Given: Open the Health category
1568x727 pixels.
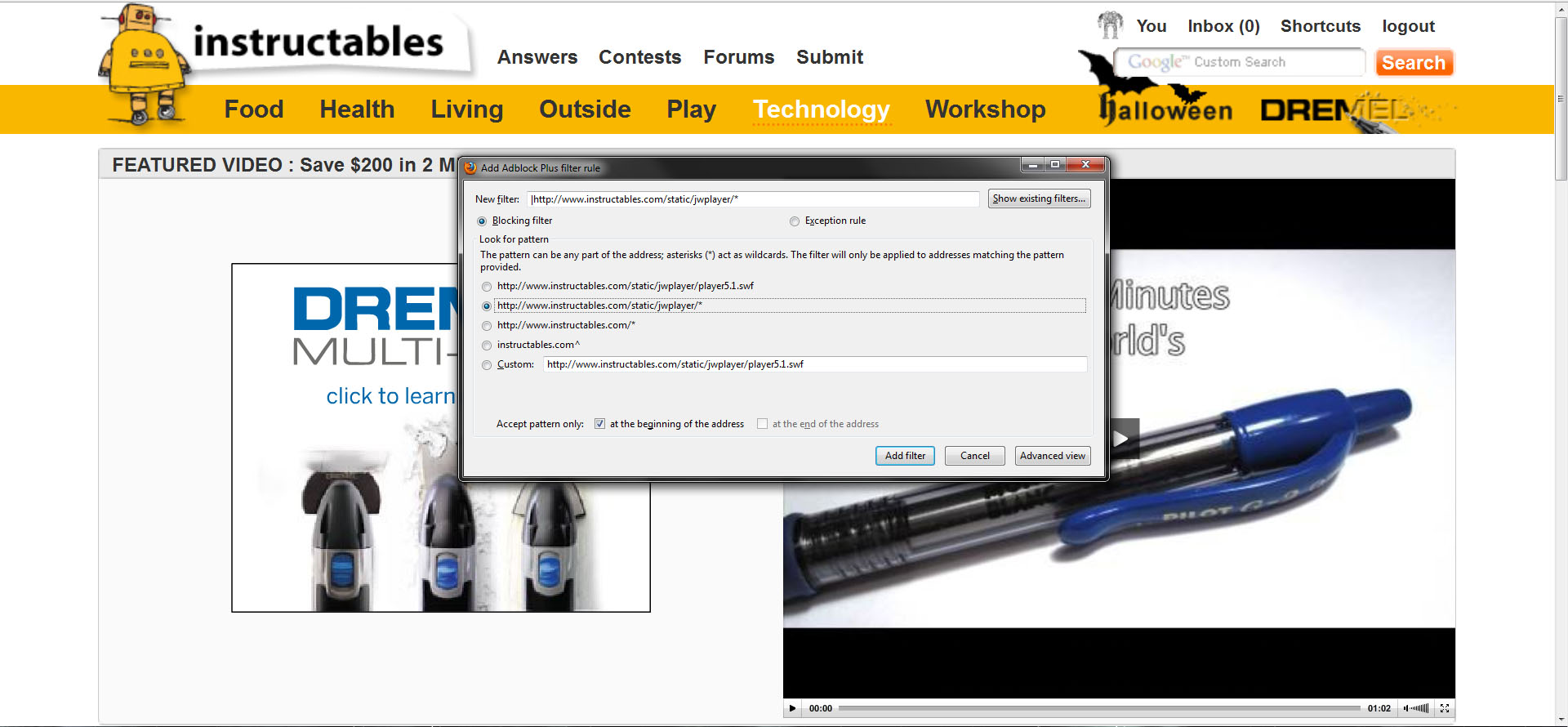Looking at the screenshot, I should pos(357,109).
